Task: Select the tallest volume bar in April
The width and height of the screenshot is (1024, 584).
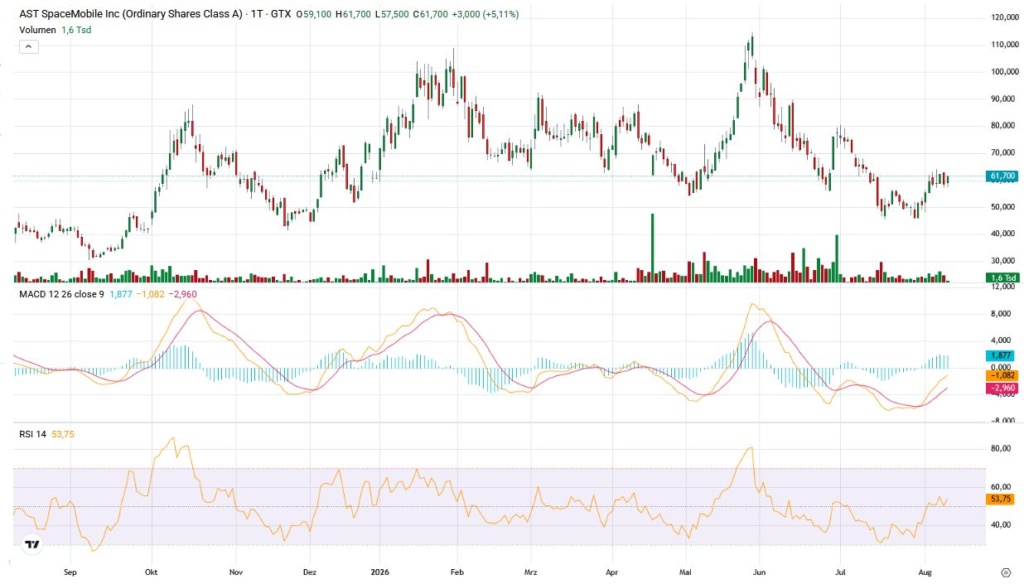Action: click(652, 248)
